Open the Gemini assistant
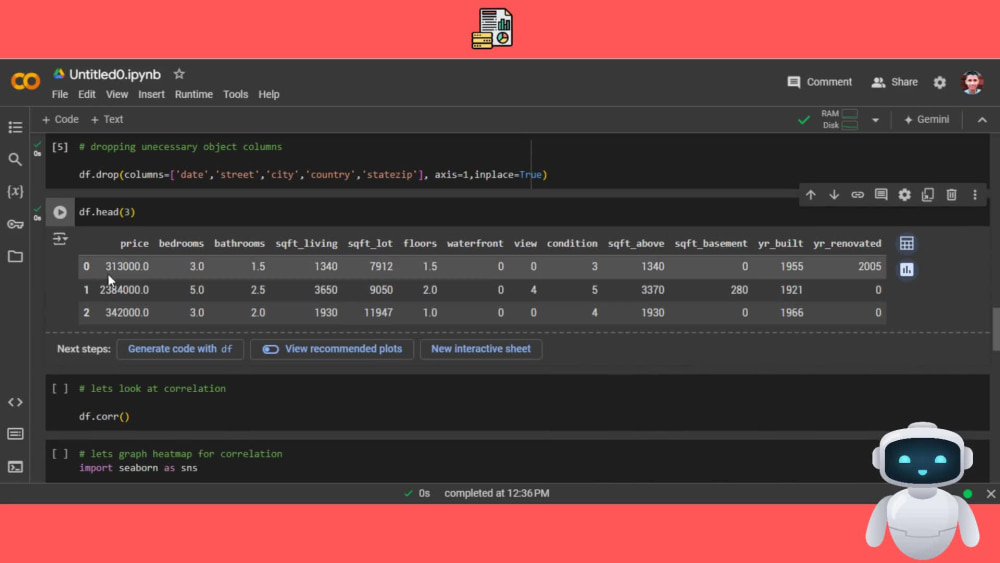Viewport: 1000px width, 563px height. point(927,119)
